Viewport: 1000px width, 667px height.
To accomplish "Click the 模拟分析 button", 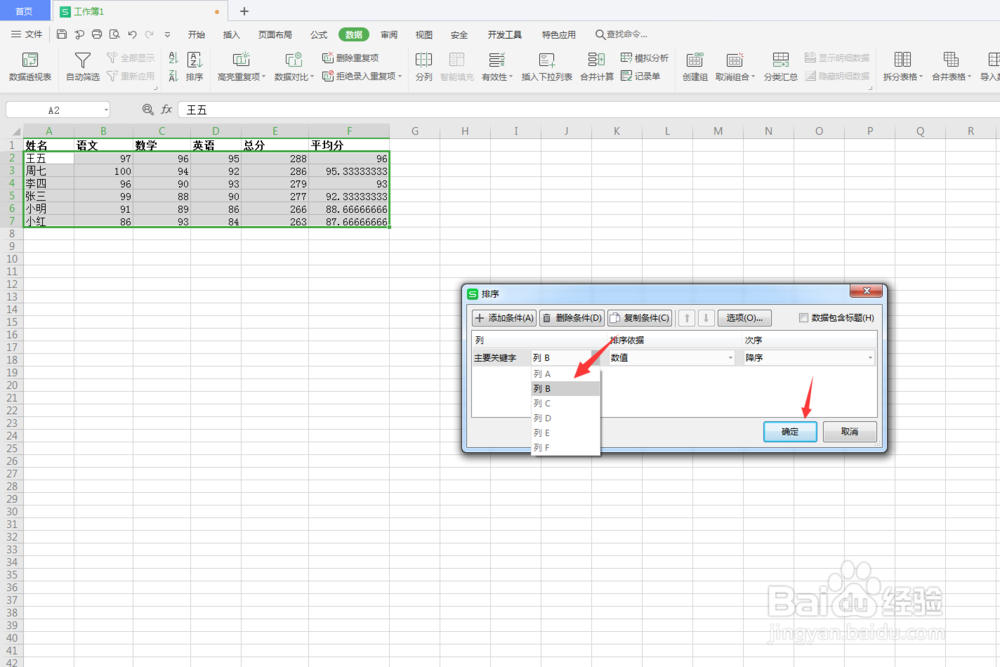I will [644, 58].
